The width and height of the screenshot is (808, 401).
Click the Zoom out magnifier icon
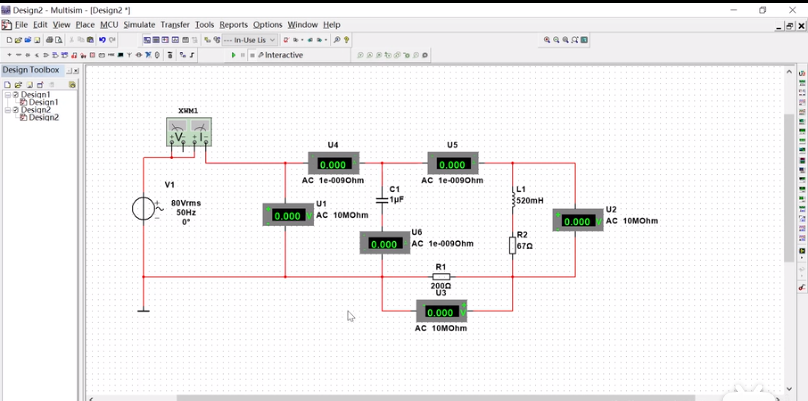click(556, 40)
